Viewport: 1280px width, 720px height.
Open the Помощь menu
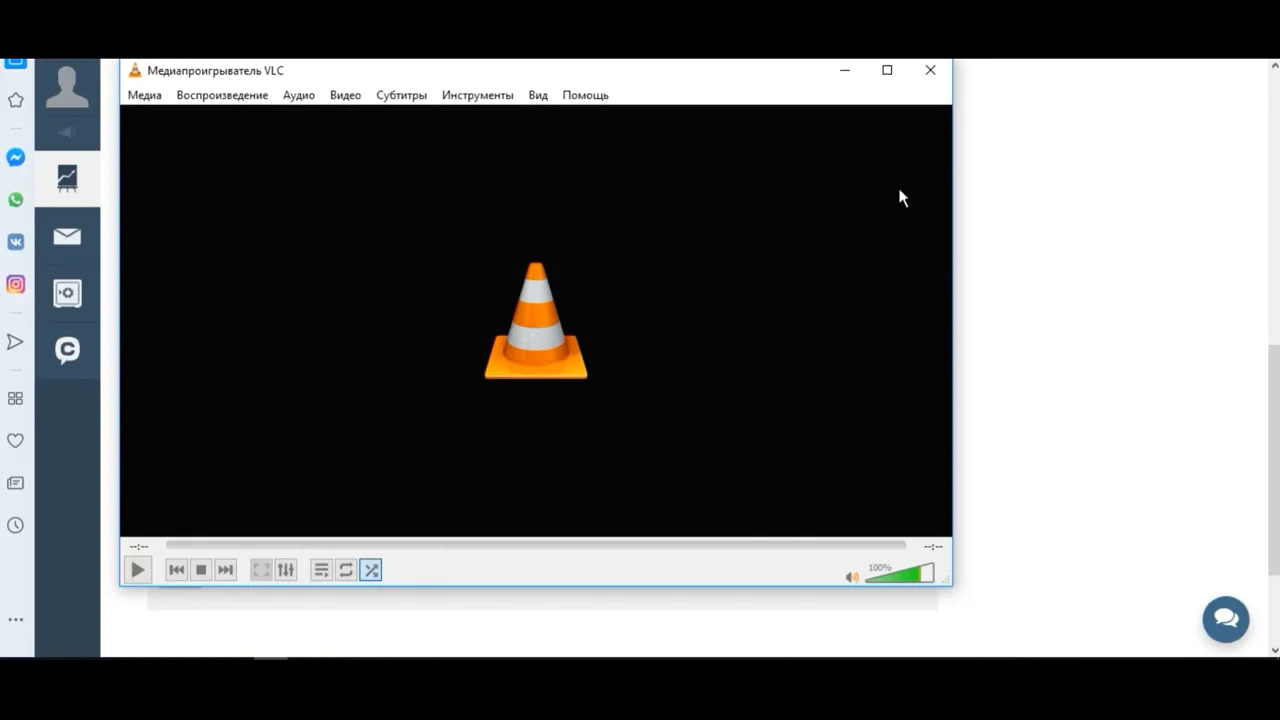(585, 95)
